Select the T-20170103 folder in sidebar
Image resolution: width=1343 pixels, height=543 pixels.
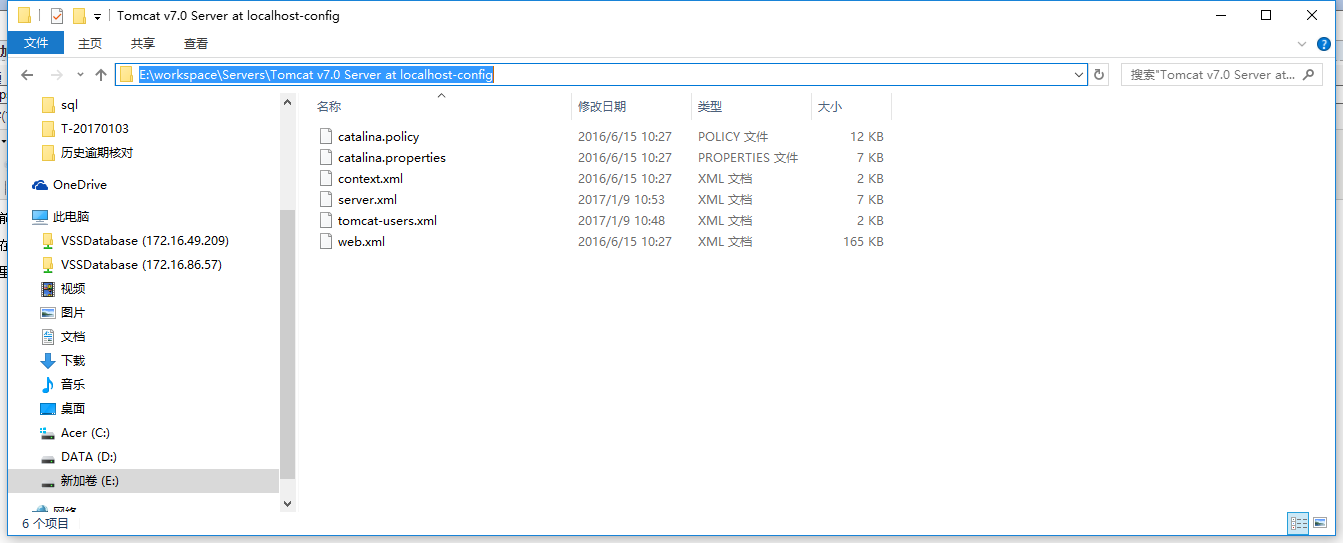94,129
